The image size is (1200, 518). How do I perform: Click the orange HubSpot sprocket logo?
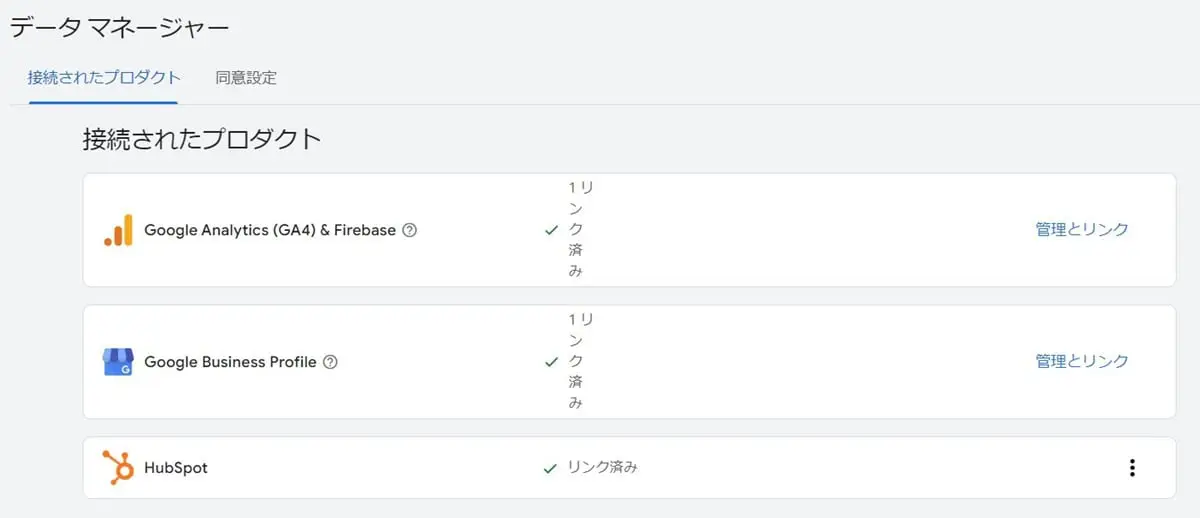coord(118,467)
